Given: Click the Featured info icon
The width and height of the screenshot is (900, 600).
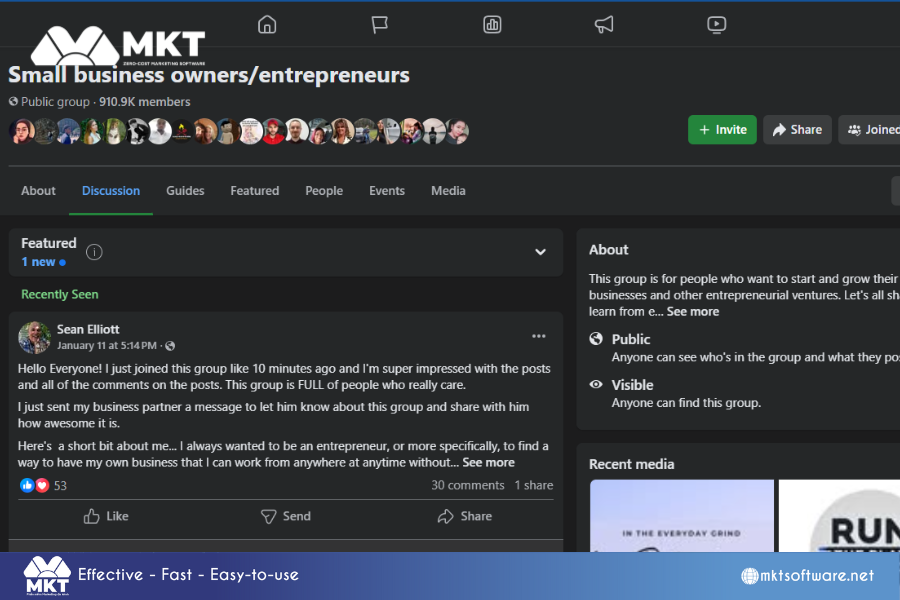Looking at the screenshot, I should pos(94,252).
